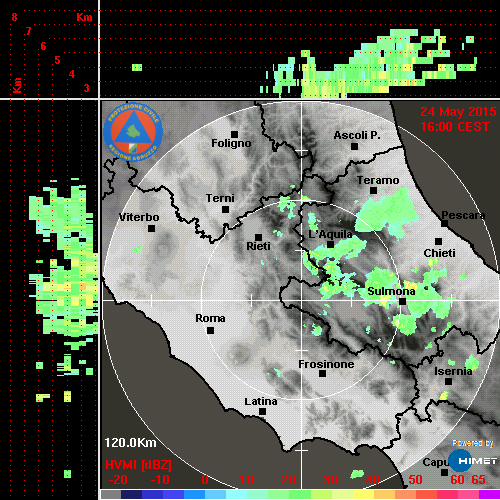Click the Protezione Civile Abruzzo logo
500x500 pixels.
point(133,132)
